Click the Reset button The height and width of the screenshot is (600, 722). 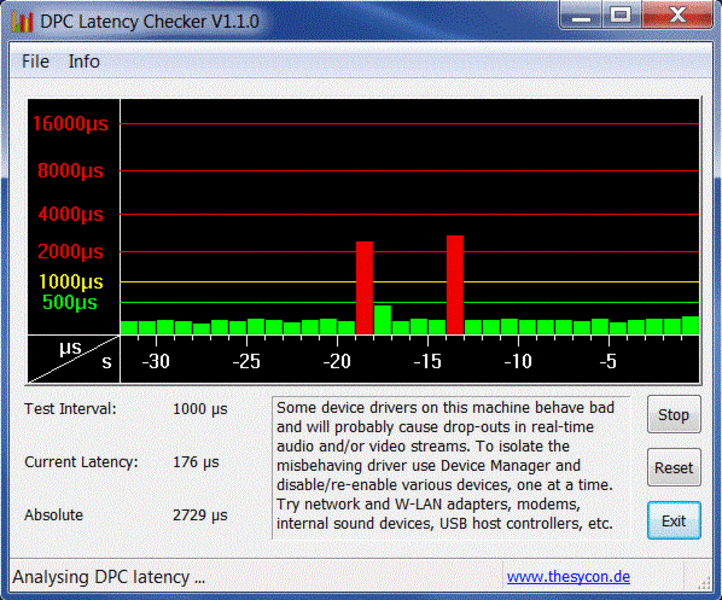coord(674,467)
